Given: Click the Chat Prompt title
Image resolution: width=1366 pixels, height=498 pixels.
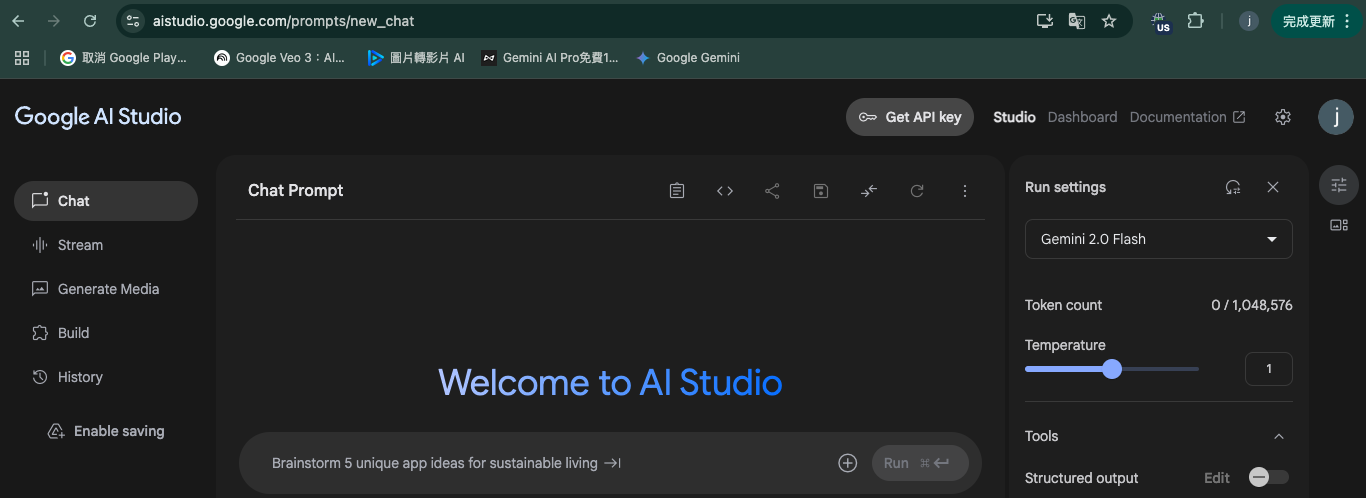Looking at the screenshot, I should (296, 190).
